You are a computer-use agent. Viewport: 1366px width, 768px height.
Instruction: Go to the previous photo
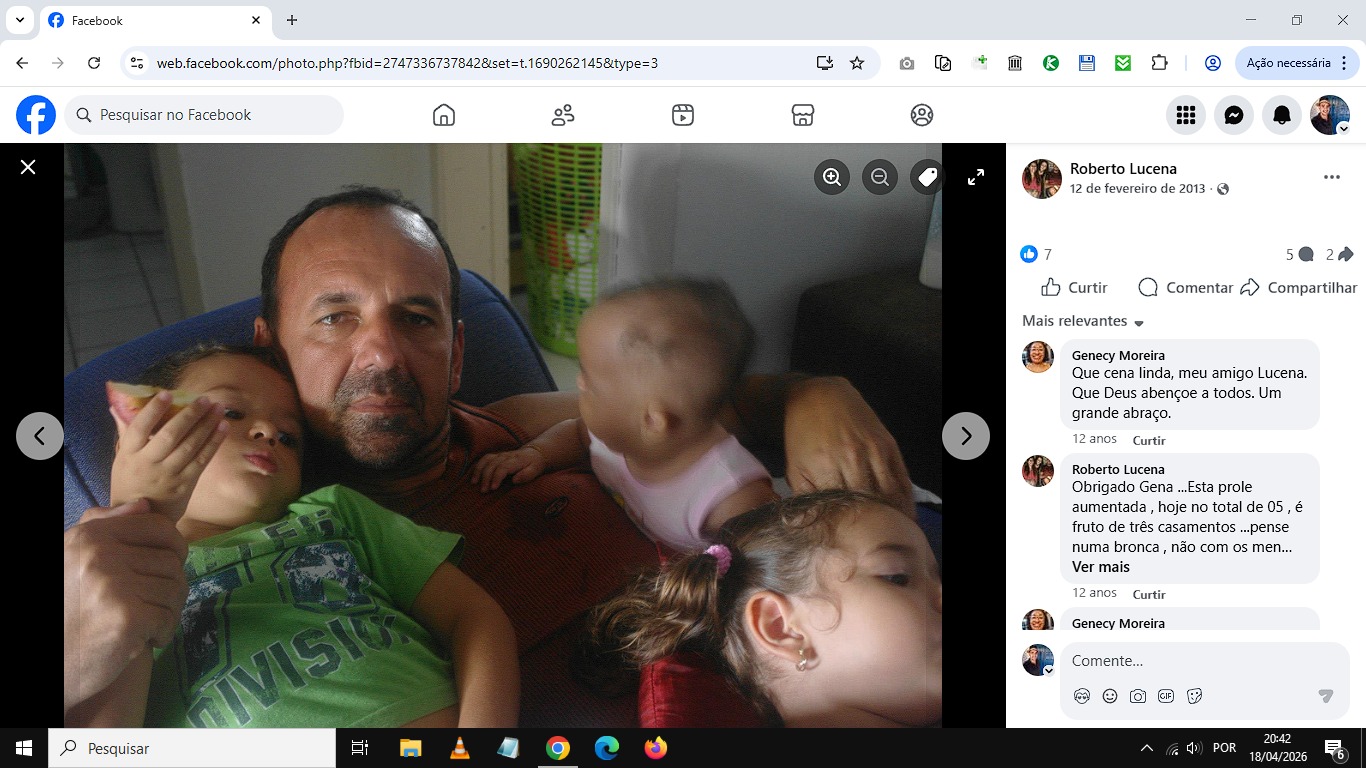[40, 436]
